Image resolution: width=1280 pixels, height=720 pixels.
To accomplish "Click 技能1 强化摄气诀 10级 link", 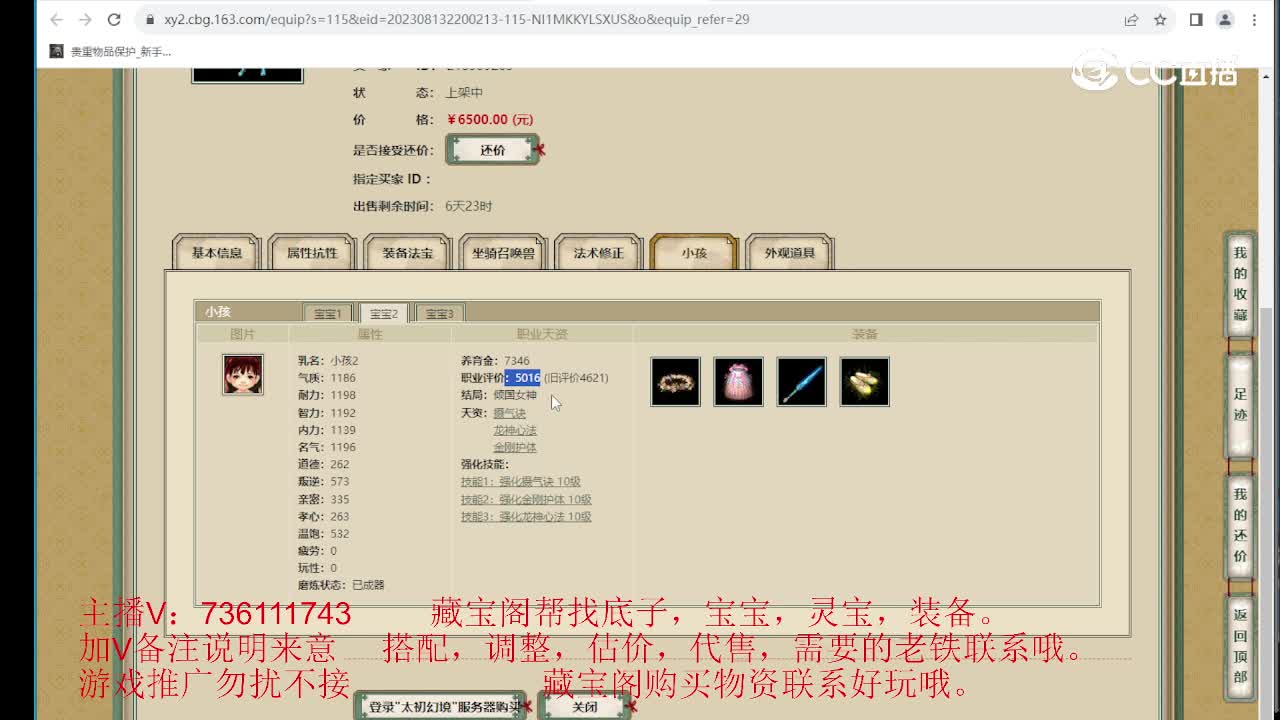I will 521,482.
